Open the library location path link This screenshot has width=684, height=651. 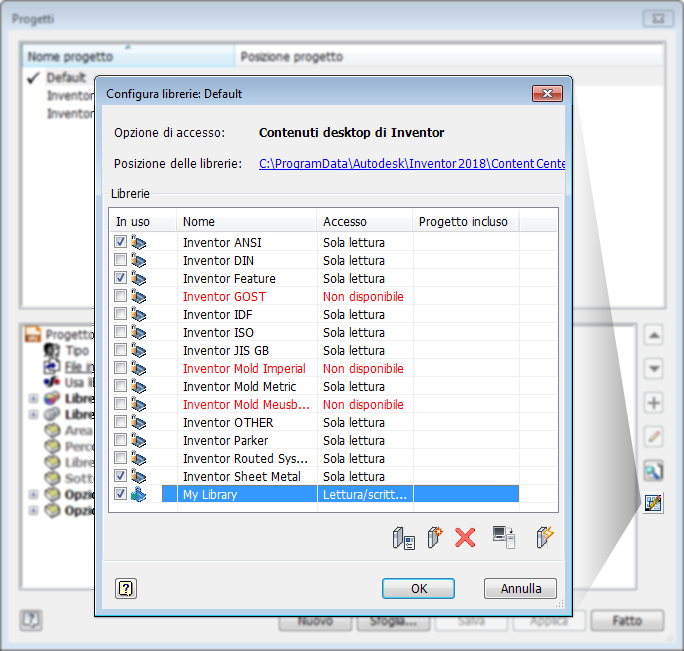(412, 164)
